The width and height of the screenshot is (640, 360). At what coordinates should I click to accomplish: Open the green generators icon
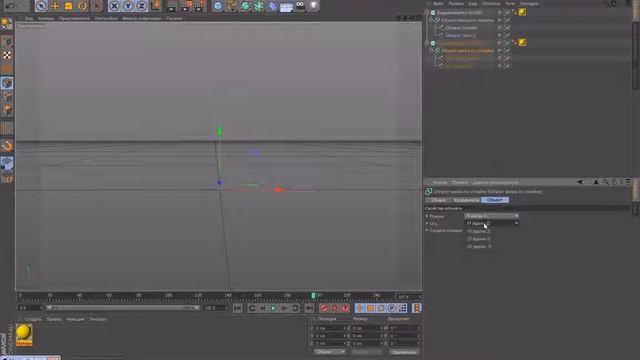point(245,6)
